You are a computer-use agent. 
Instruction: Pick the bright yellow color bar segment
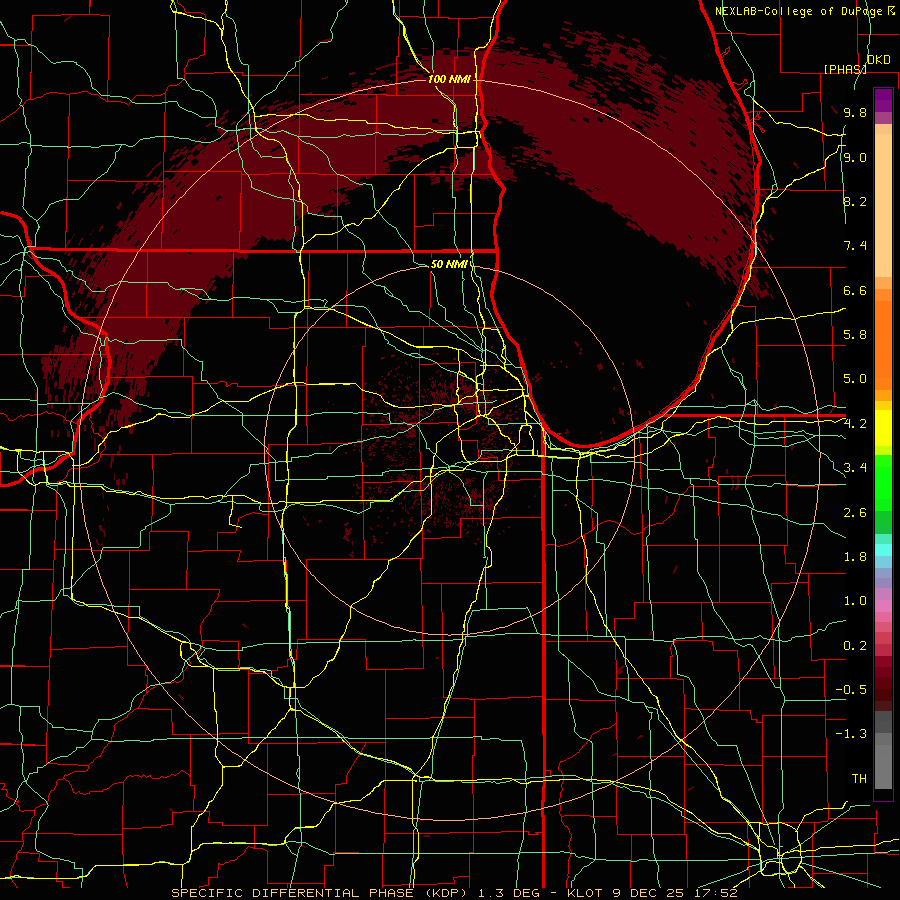pyautogui.click(x=883, y=428)
